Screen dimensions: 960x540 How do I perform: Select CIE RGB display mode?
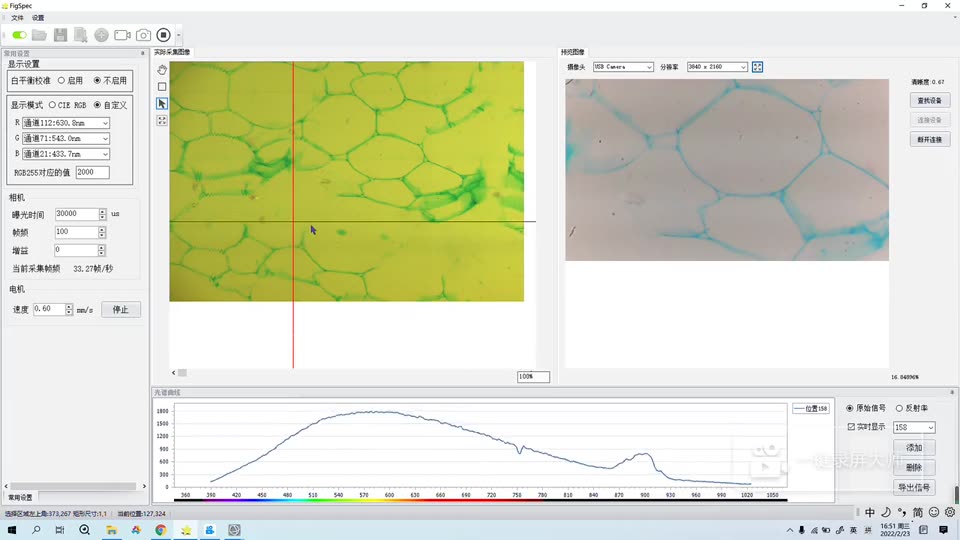53,105
